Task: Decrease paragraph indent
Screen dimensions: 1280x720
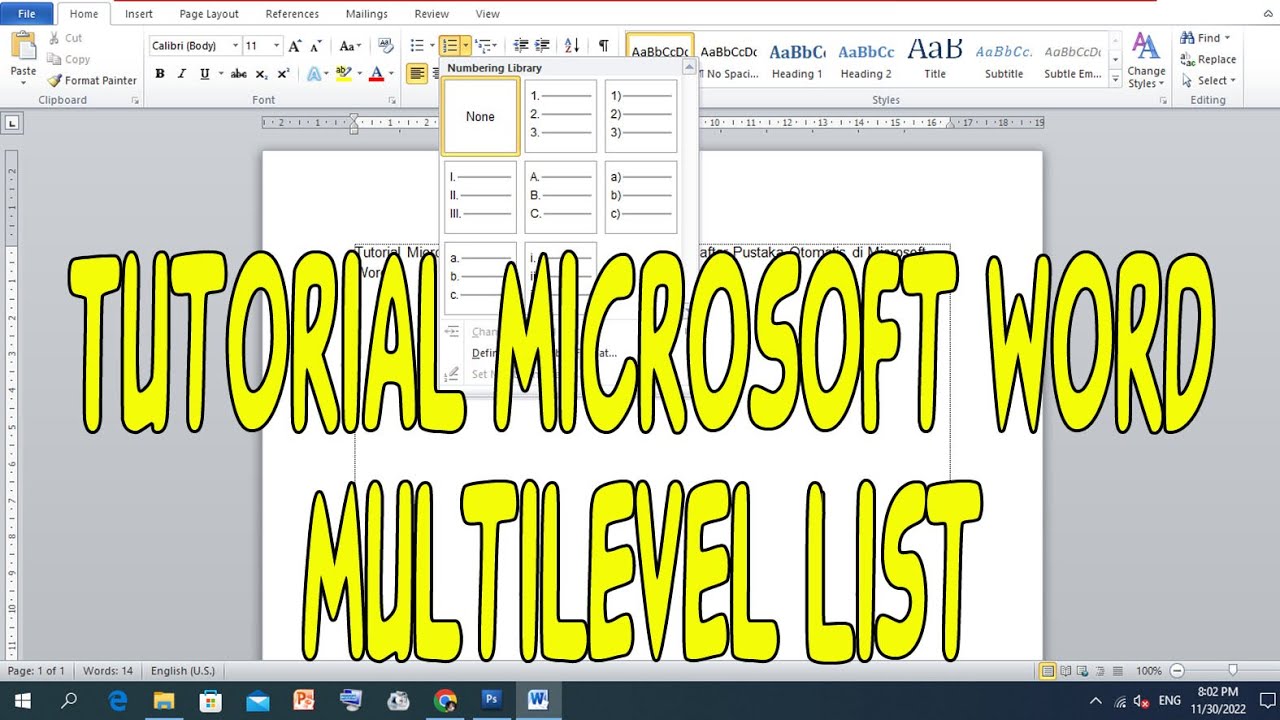Action: [x=520, y=46]
